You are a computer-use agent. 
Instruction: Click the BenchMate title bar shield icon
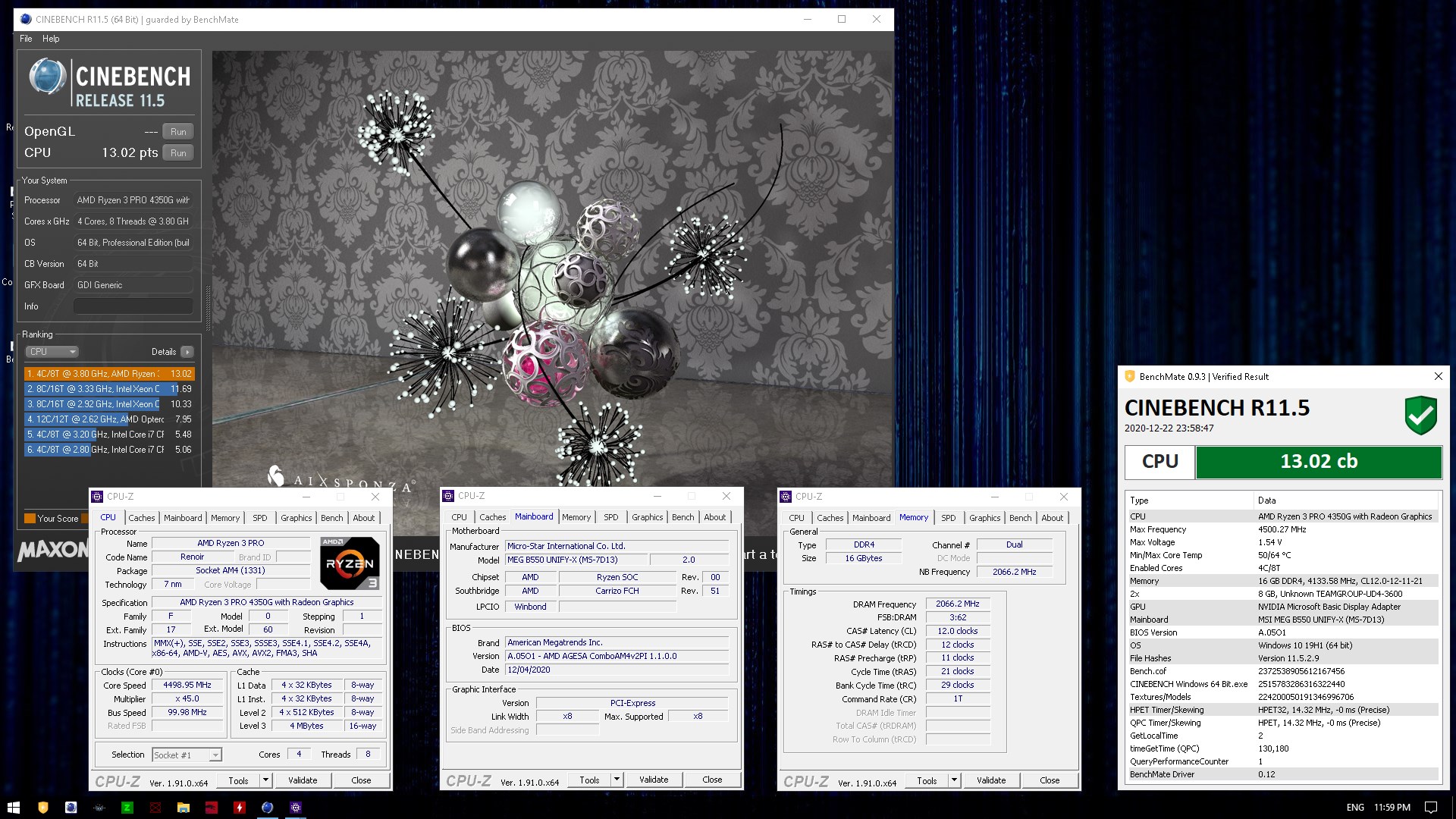[1129, 376]
